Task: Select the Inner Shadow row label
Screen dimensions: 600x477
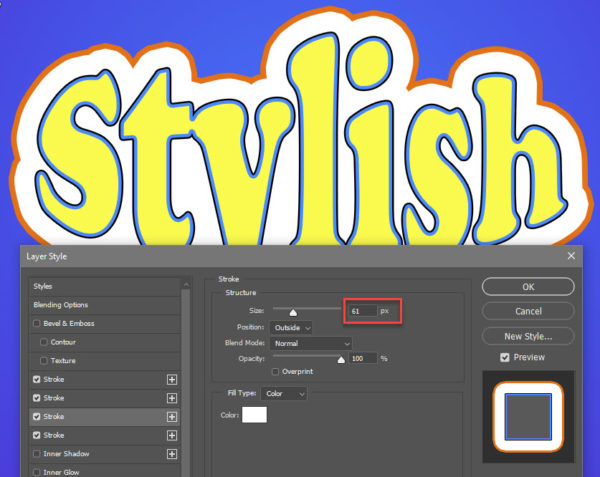Action: [66, 454]
